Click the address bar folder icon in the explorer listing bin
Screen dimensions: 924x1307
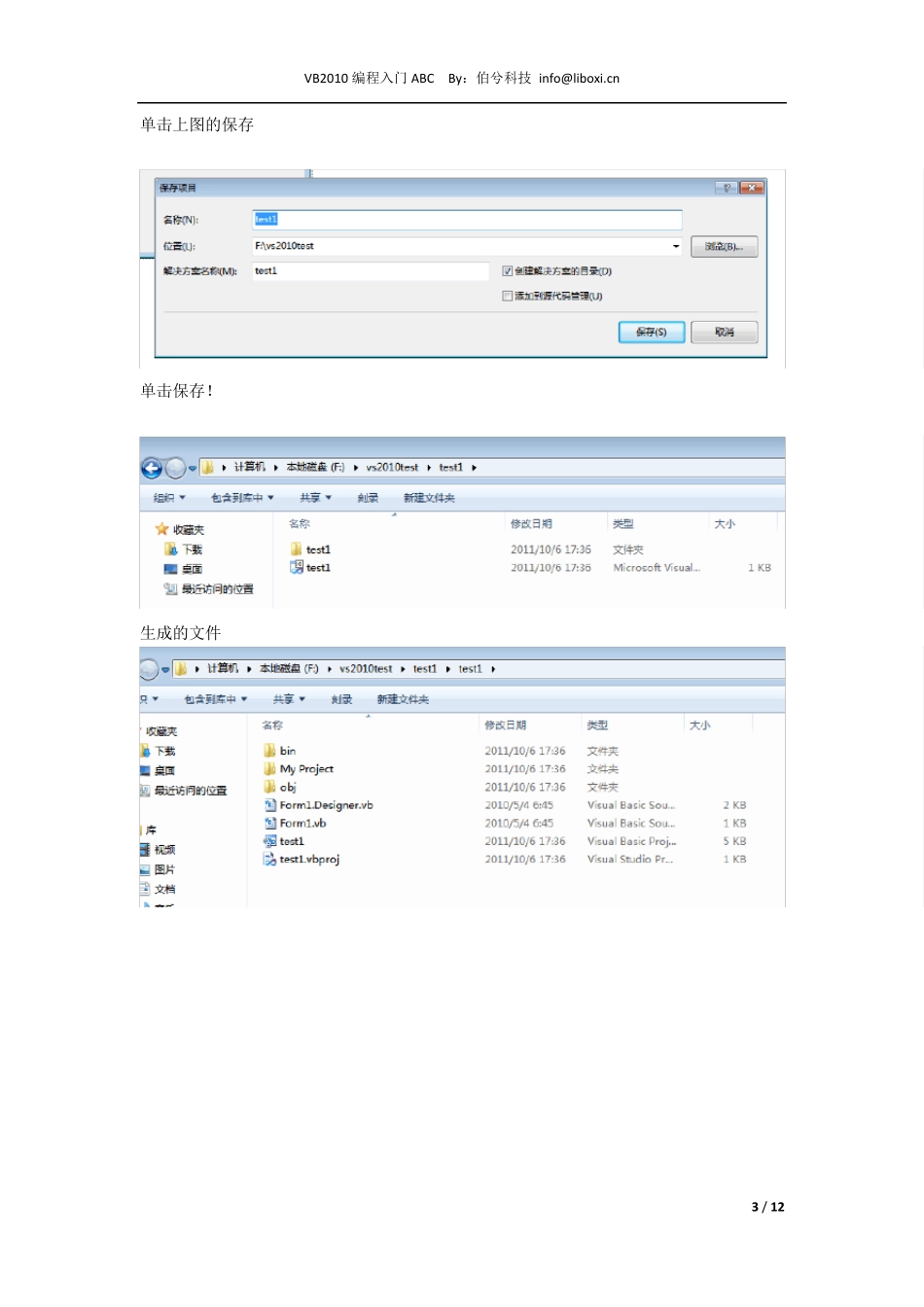181,669
